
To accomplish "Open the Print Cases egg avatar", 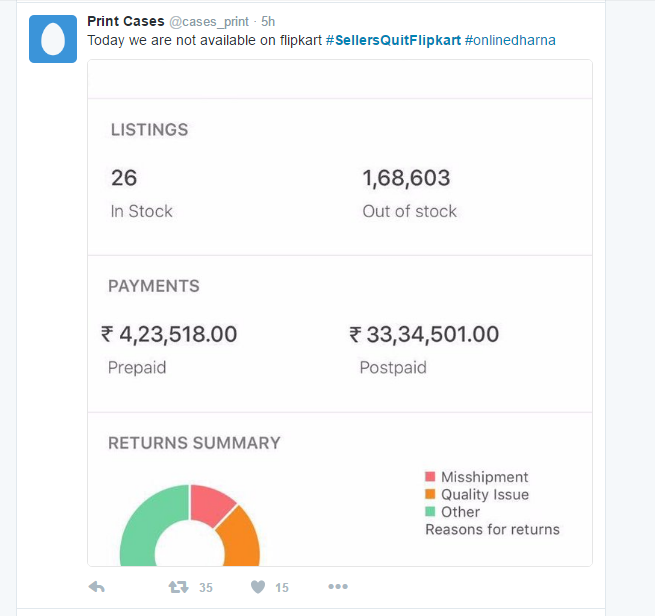I will (x=53, y=39).
